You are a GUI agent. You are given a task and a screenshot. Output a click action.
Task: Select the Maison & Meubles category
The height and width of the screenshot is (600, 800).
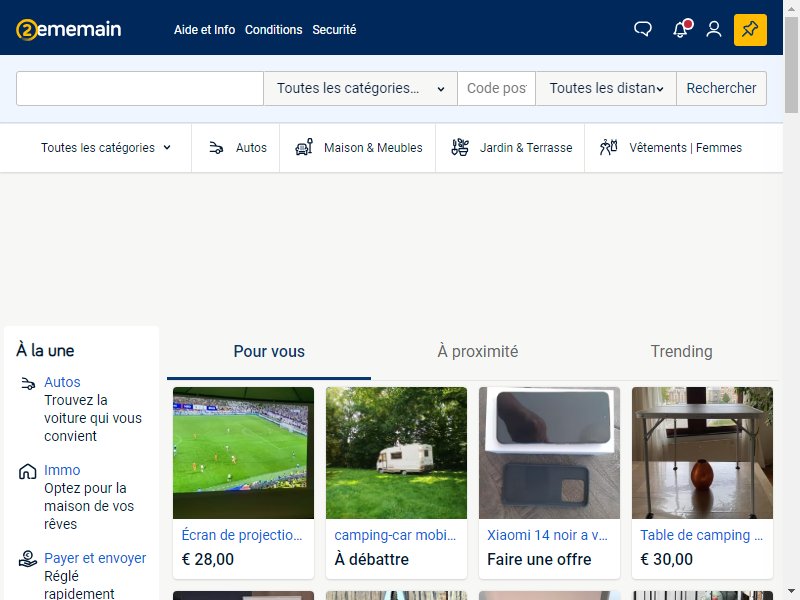pyautogui.click(x=358, y=147)
